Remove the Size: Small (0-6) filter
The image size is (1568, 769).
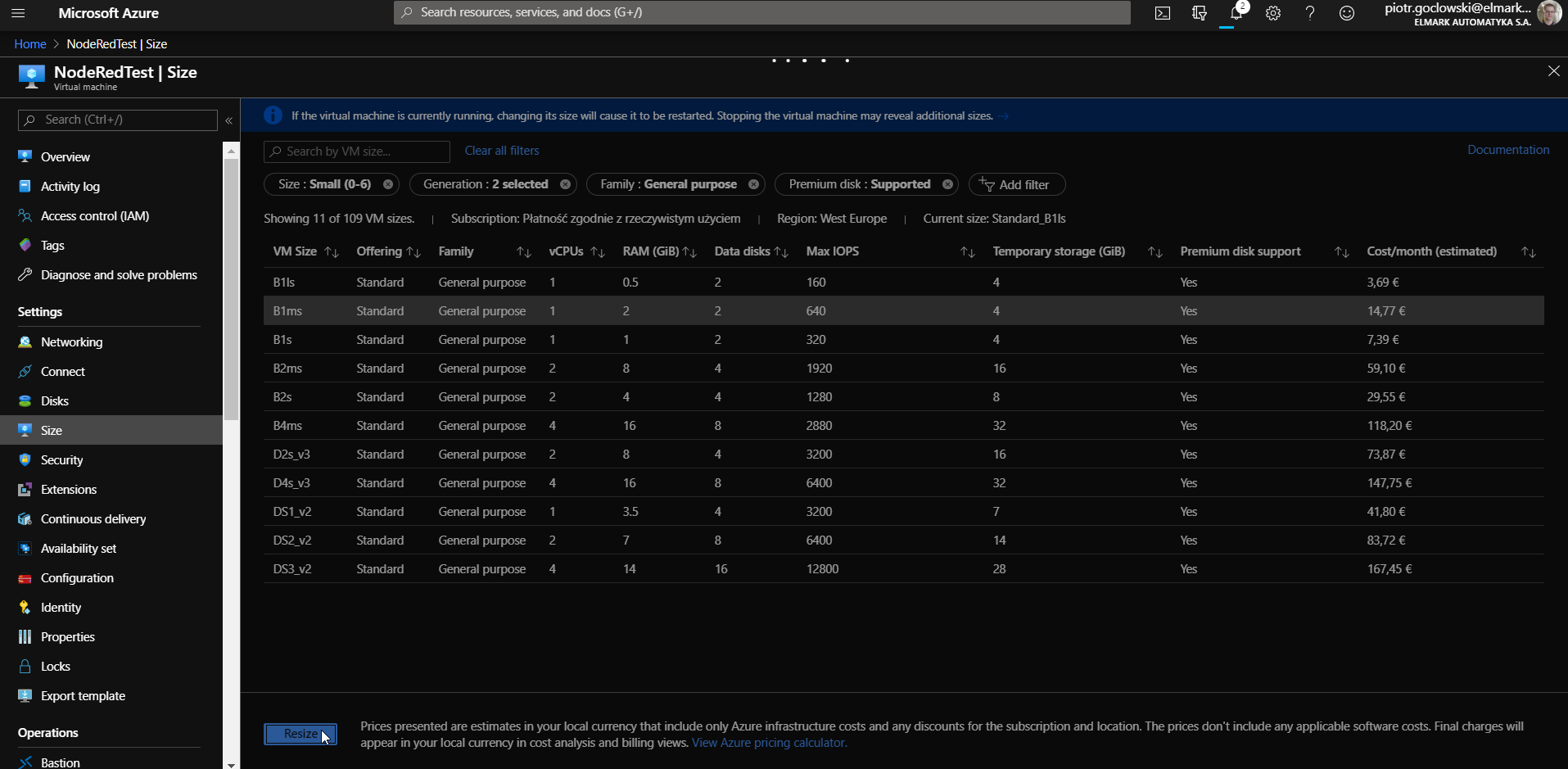(388, 184)
